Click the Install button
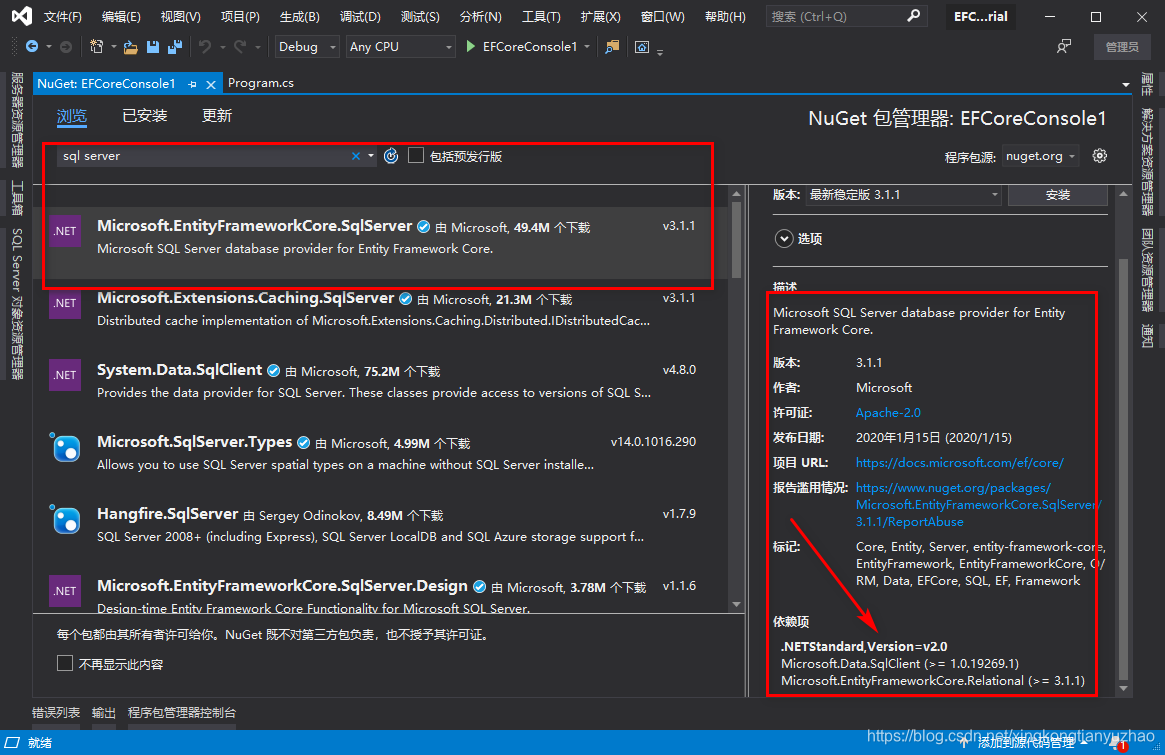This screenshot has width=1165, height=755. [1058, 195]
